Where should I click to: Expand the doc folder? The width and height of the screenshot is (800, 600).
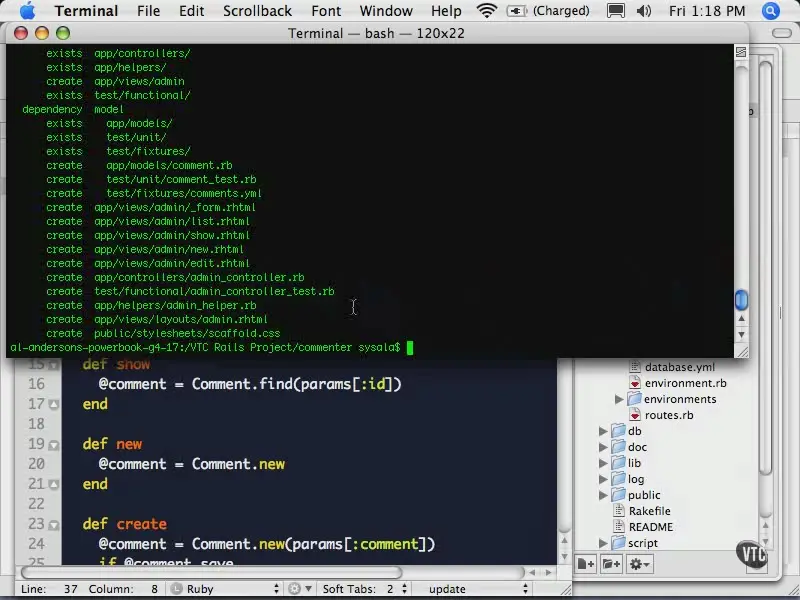[603, 447]
